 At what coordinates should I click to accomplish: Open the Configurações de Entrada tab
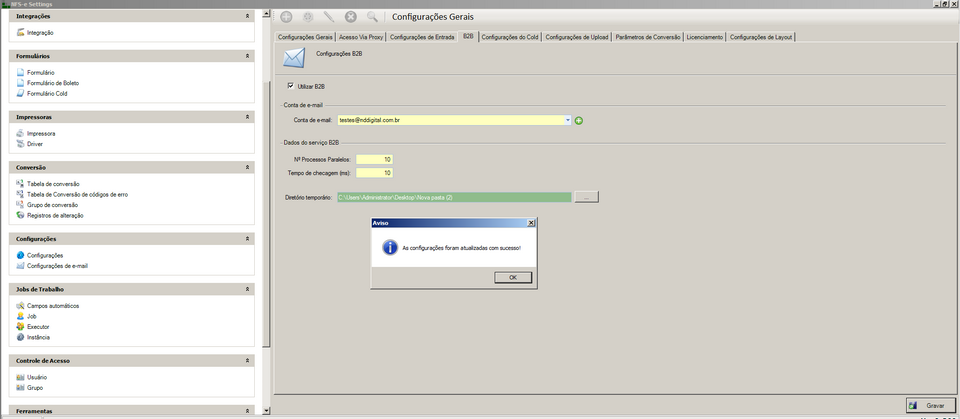pyautogui.click(x=422, y=37)
